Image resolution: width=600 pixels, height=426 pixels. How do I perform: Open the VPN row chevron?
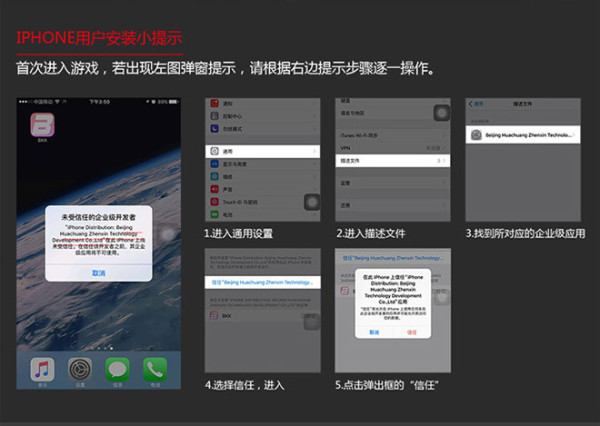(x=444, y=148)
